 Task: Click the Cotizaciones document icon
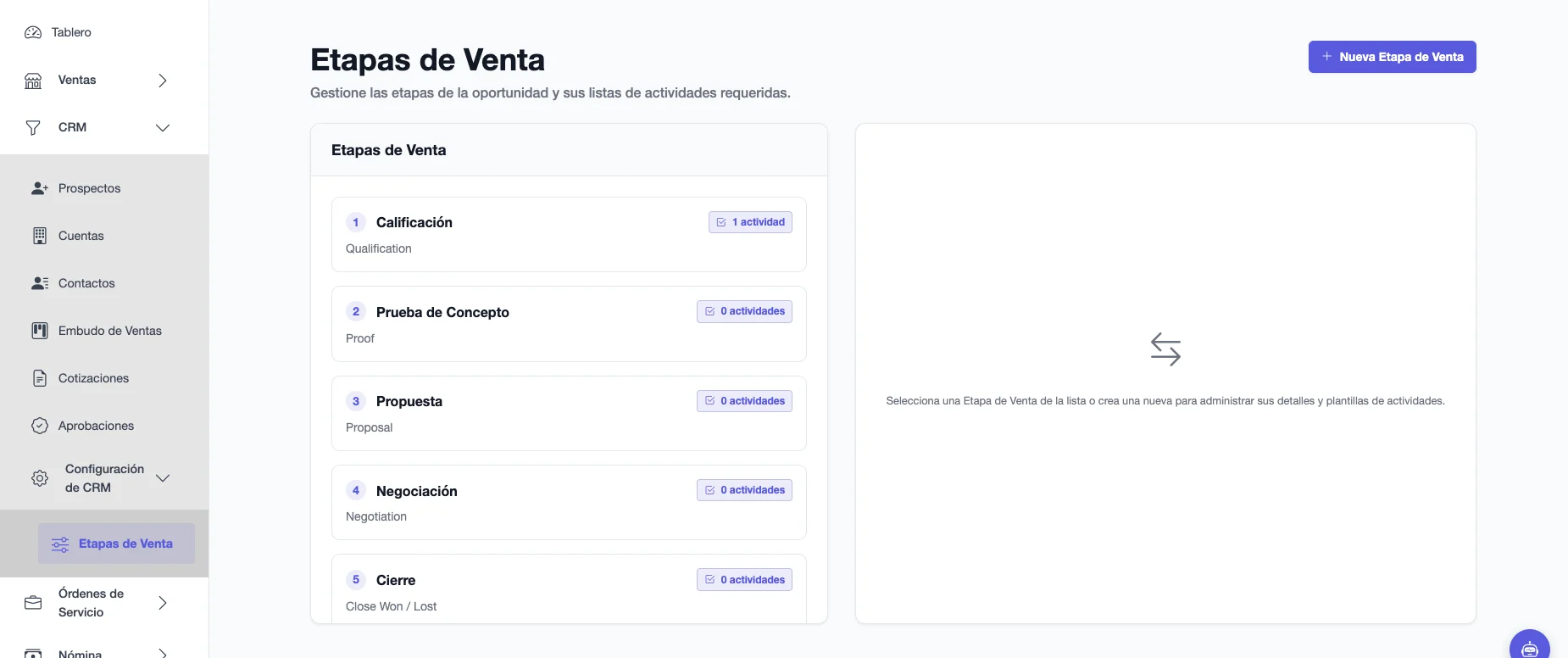[40, 378]
